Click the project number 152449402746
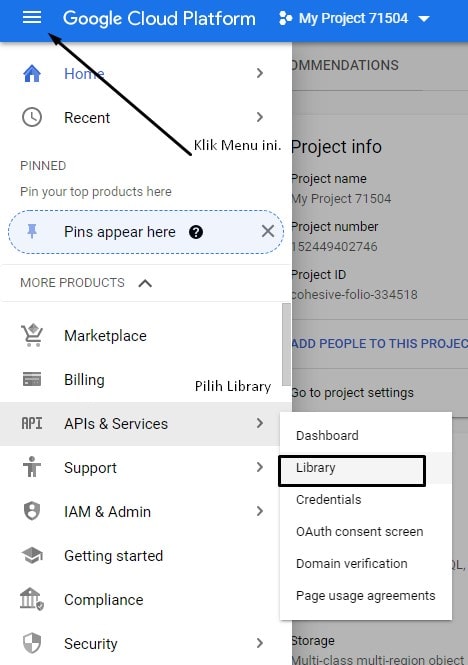This screenshot has height=665, width=468. (335, 246)
